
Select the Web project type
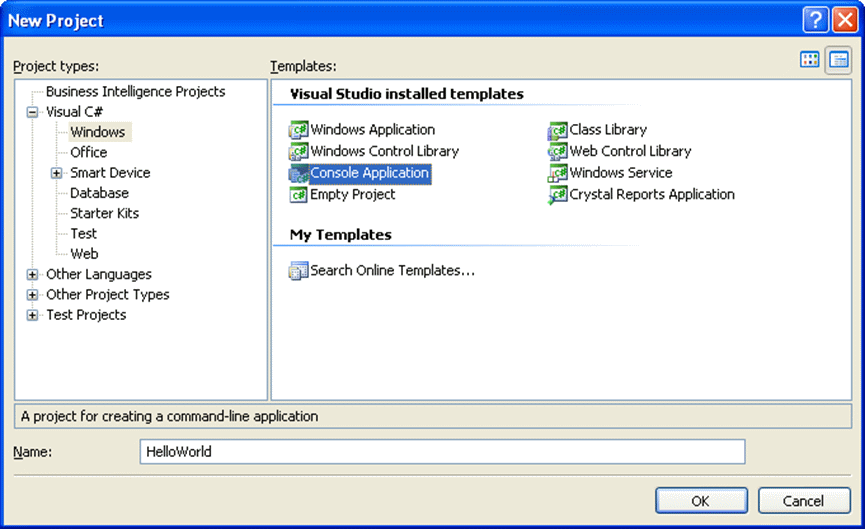point(84,254)
